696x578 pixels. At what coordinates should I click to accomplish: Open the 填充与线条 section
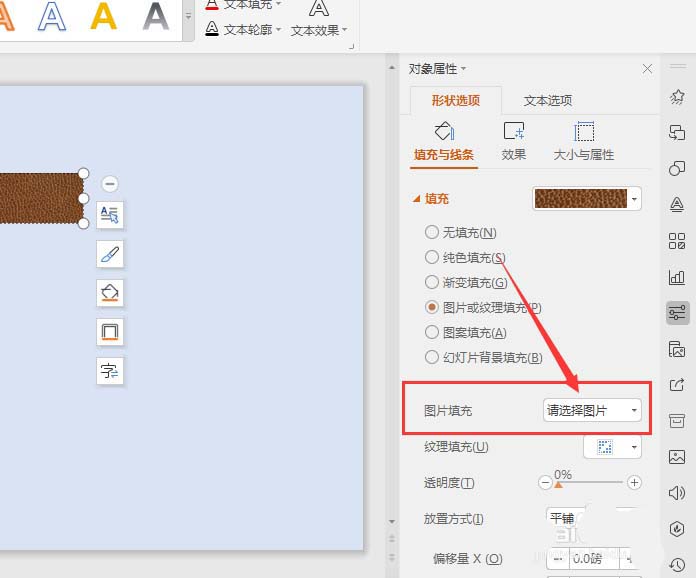444,143
